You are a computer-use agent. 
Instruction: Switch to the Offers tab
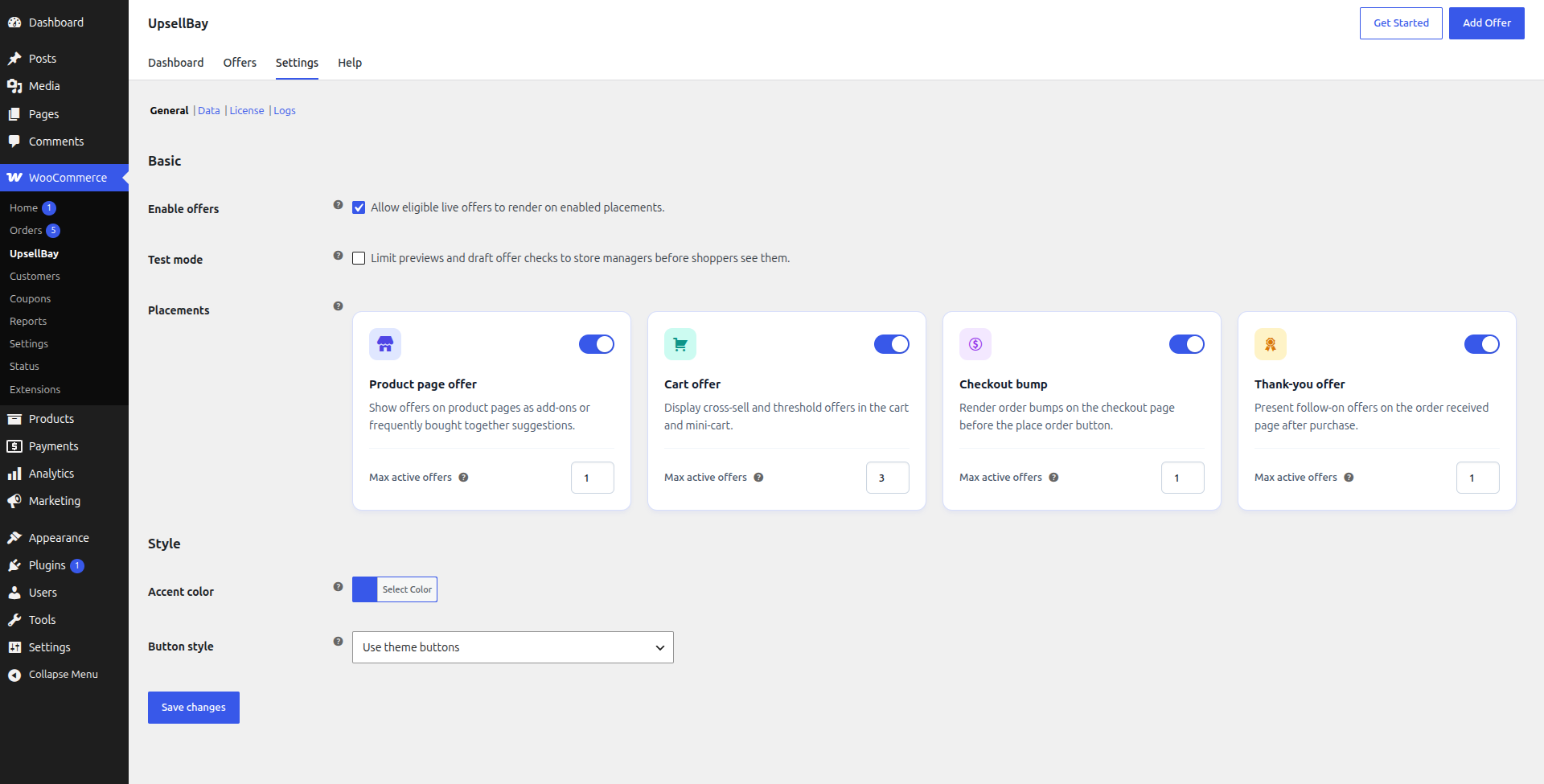(x=240, y=63)
